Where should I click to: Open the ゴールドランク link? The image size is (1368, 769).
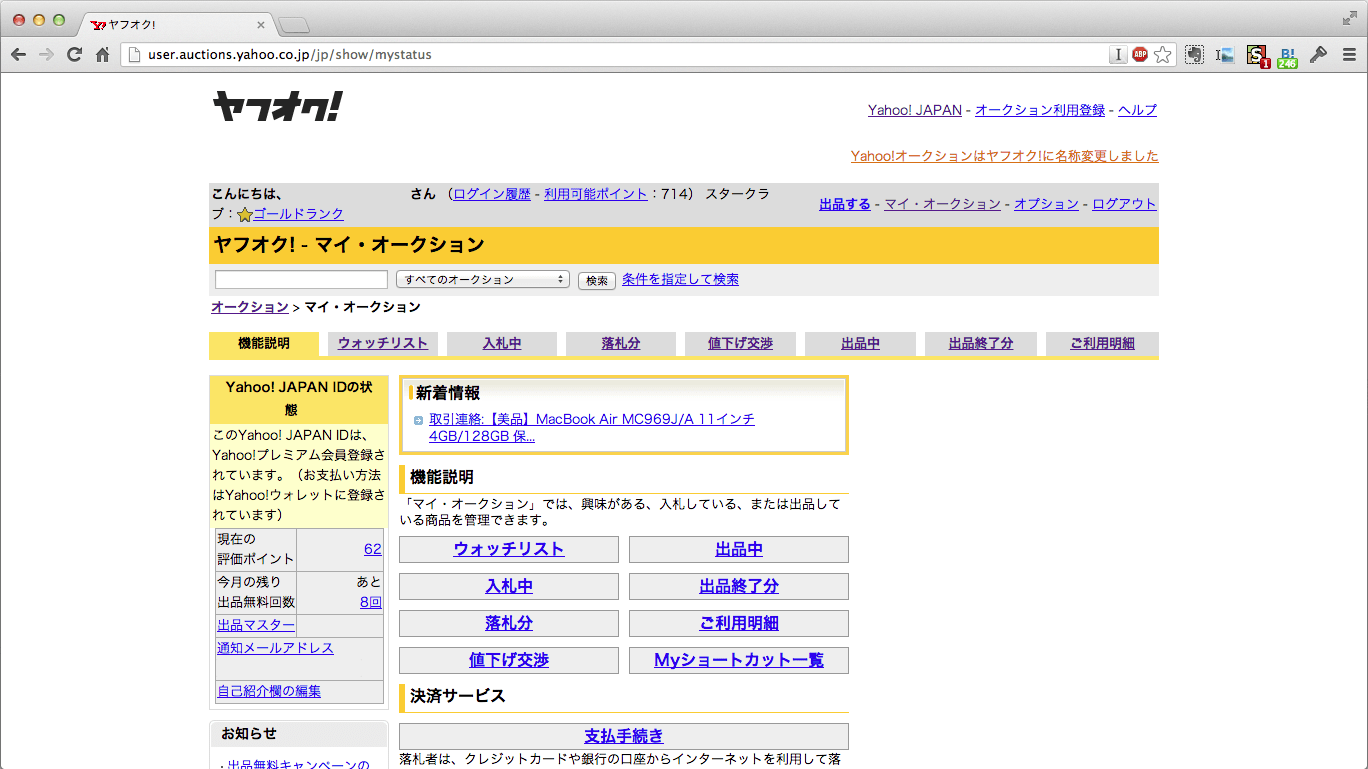(298, 214)
